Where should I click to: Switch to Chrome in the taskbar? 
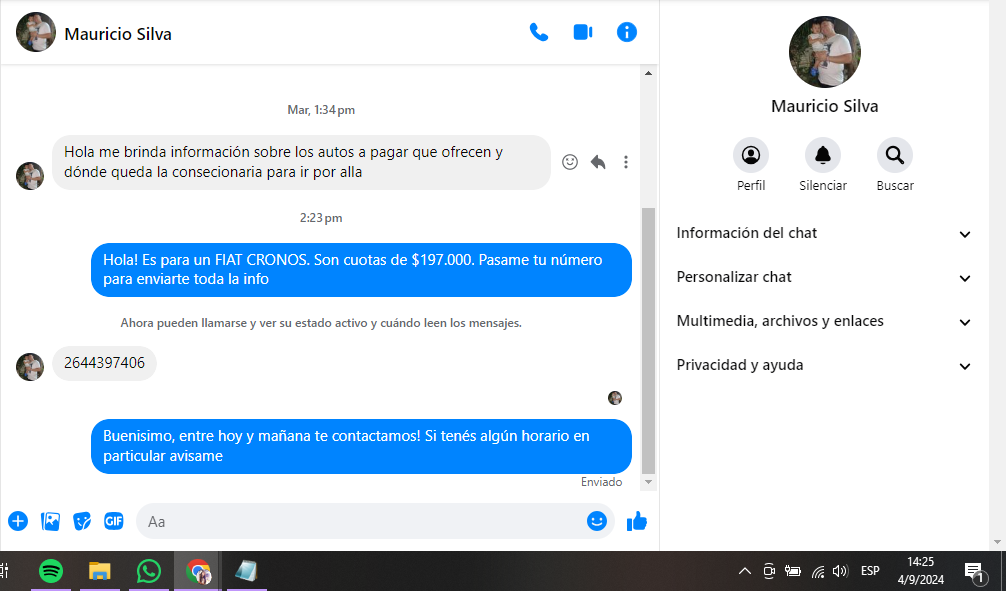click(198, 570)
